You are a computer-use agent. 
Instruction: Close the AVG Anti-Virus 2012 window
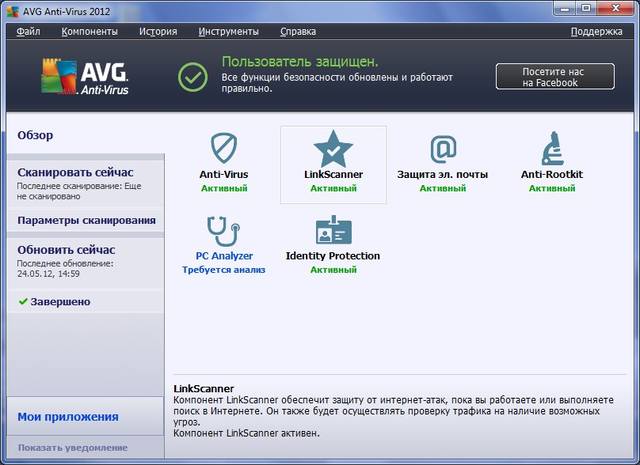pyautogui.click(x=616, y=8)
